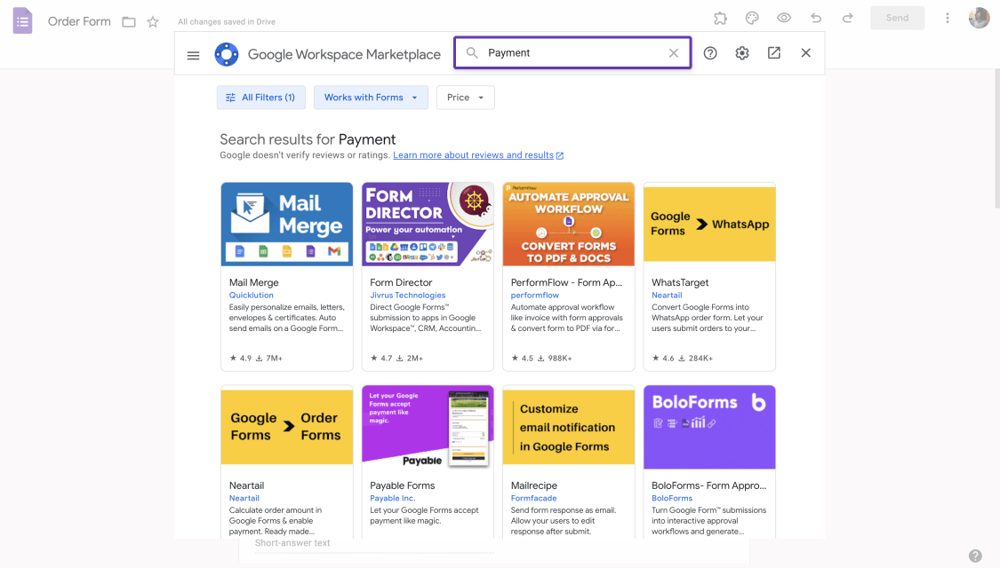Open the Payable Inc. developer link

pyautogui.click(x=392, y=498)
